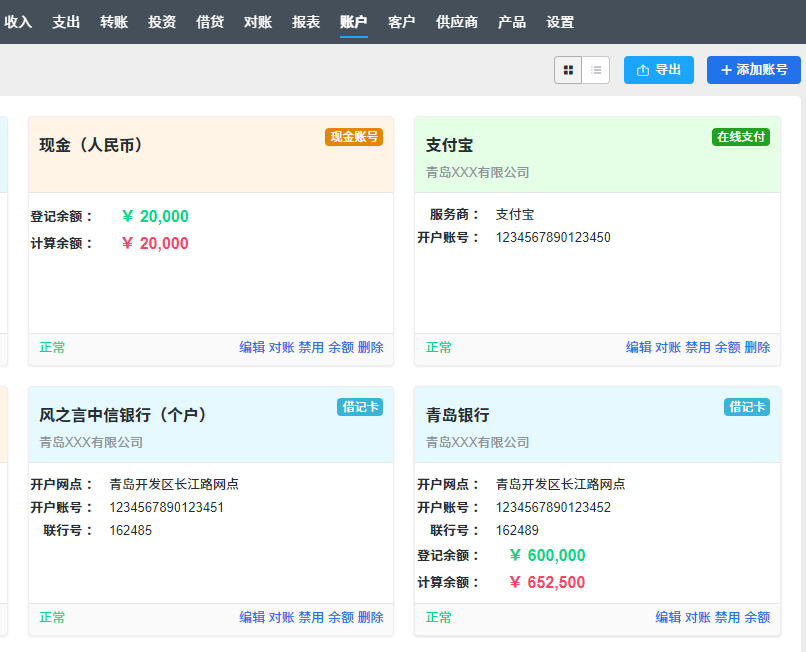The image size is (806, 652).
Task: Click the export icon button 导出
Action: (658, 70)
